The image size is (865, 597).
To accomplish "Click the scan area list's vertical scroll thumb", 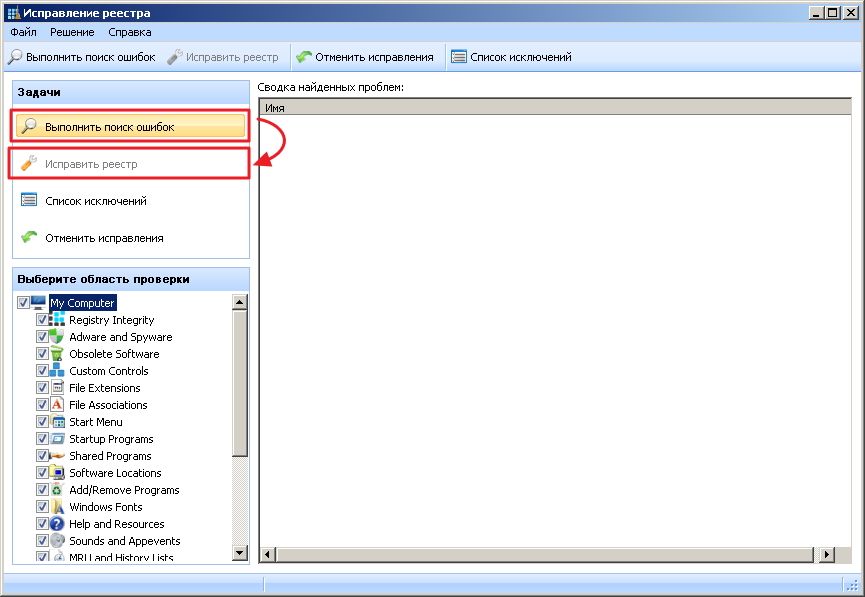I will pyautogui.click(x=239, y=383).
